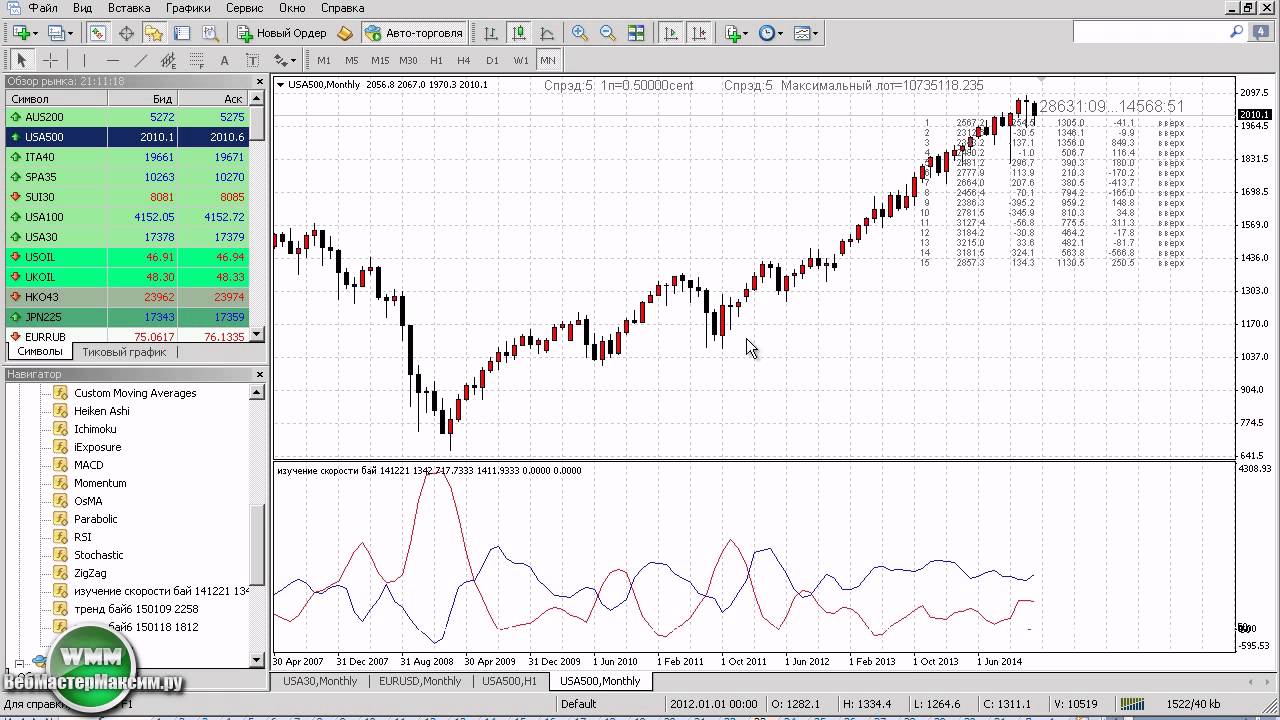
Task: Select the text label T tool
Action: pos(253,60)
